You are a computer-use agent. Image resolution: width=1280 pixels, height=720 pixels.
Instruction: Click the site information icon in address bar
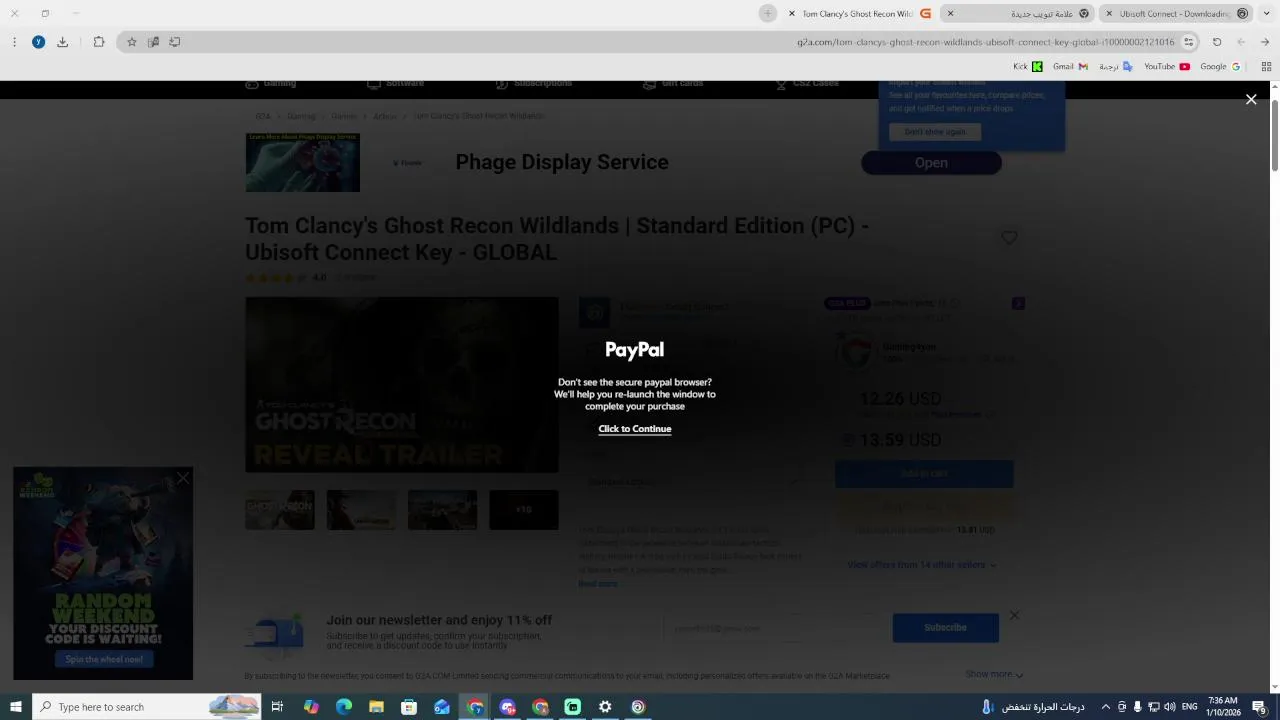(1188, 42)
